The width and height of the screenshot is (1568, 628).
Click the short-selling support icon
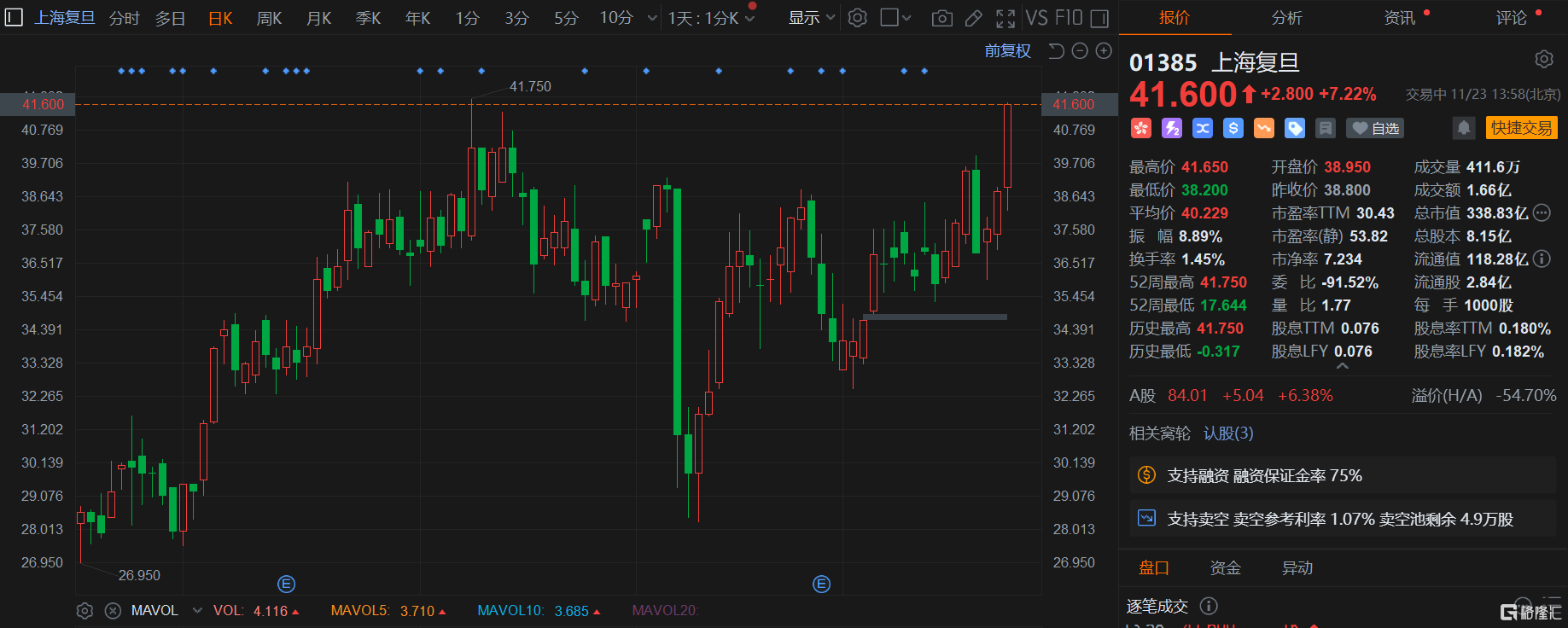1147,518
